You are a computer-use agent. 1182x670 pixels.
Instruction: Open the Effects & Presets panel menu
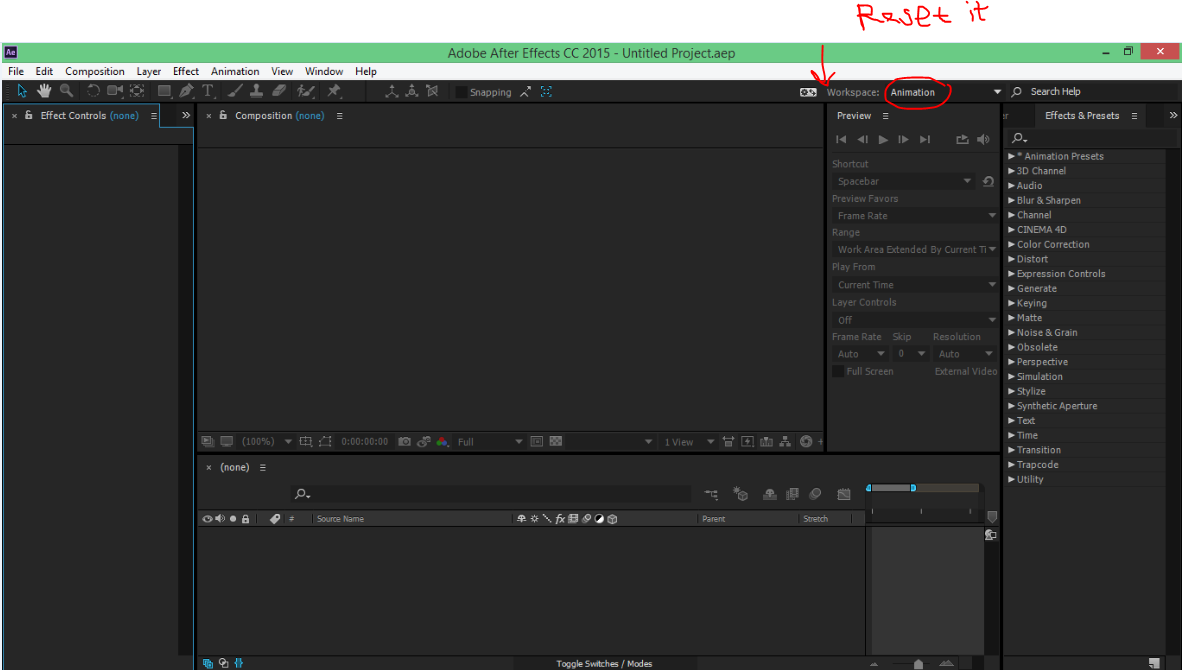(x=1134, y=116)
